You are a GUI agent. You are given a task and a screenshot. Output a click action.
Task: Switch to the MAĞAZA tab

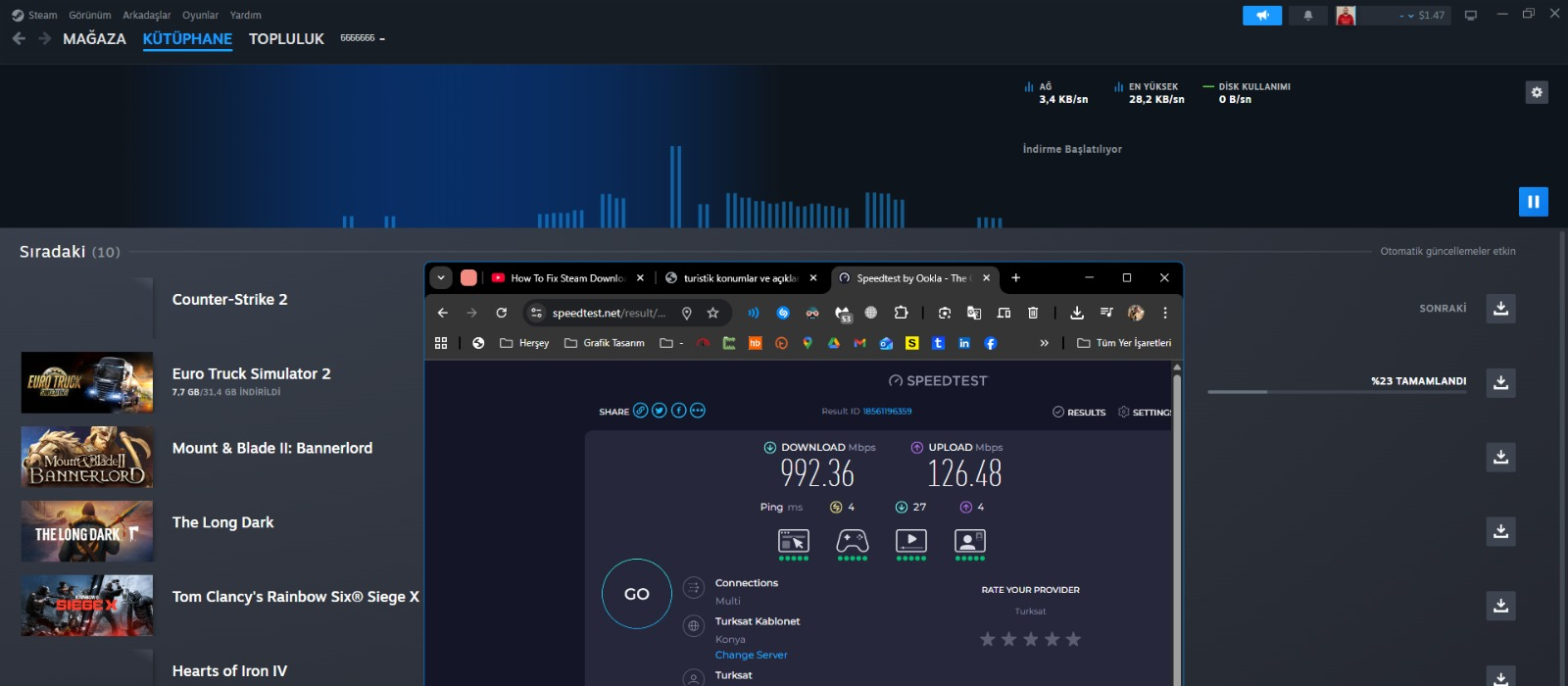(x=94, y=38)
